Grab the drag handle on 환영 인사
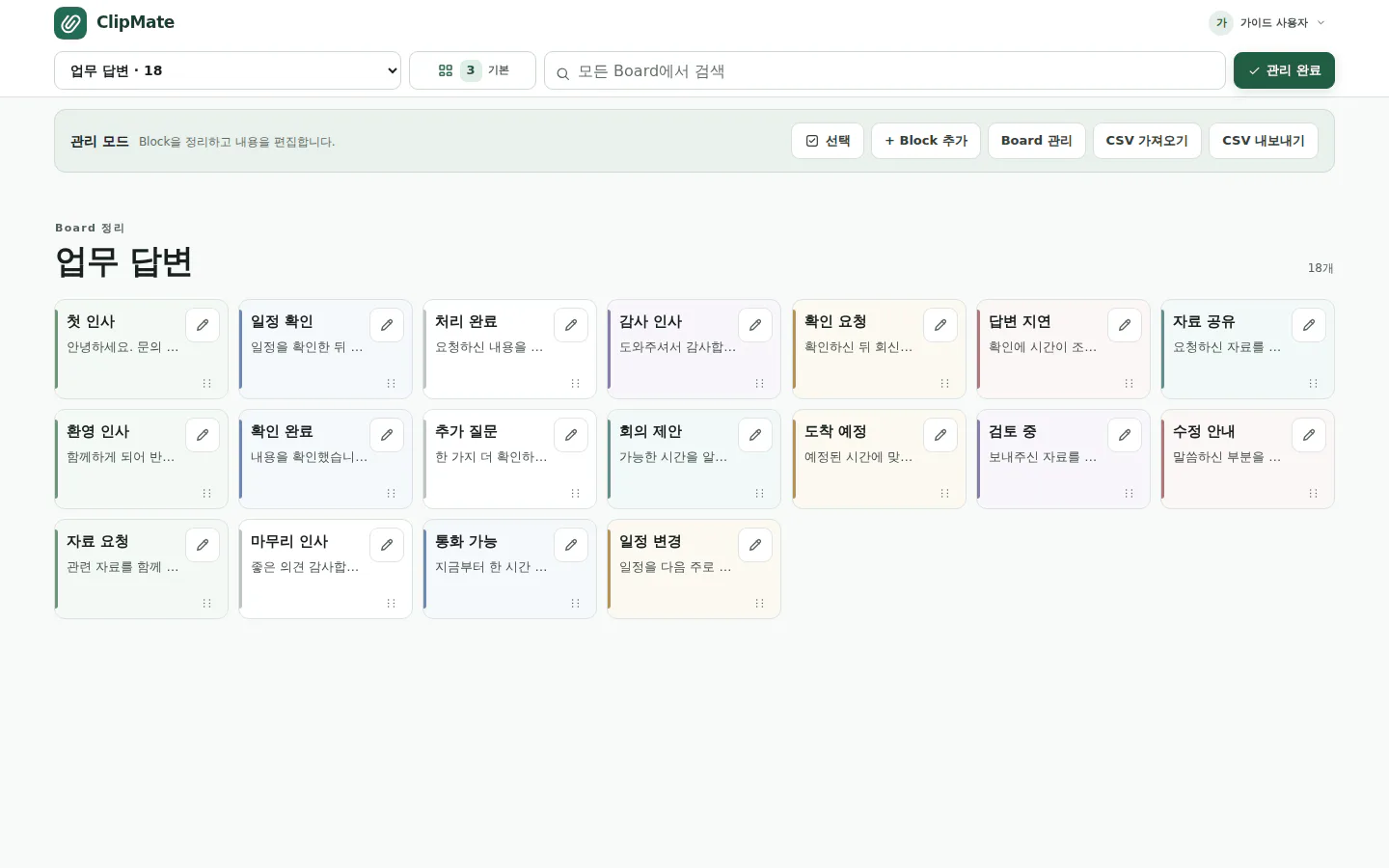1389x868 pixels. tap(206, 494)
